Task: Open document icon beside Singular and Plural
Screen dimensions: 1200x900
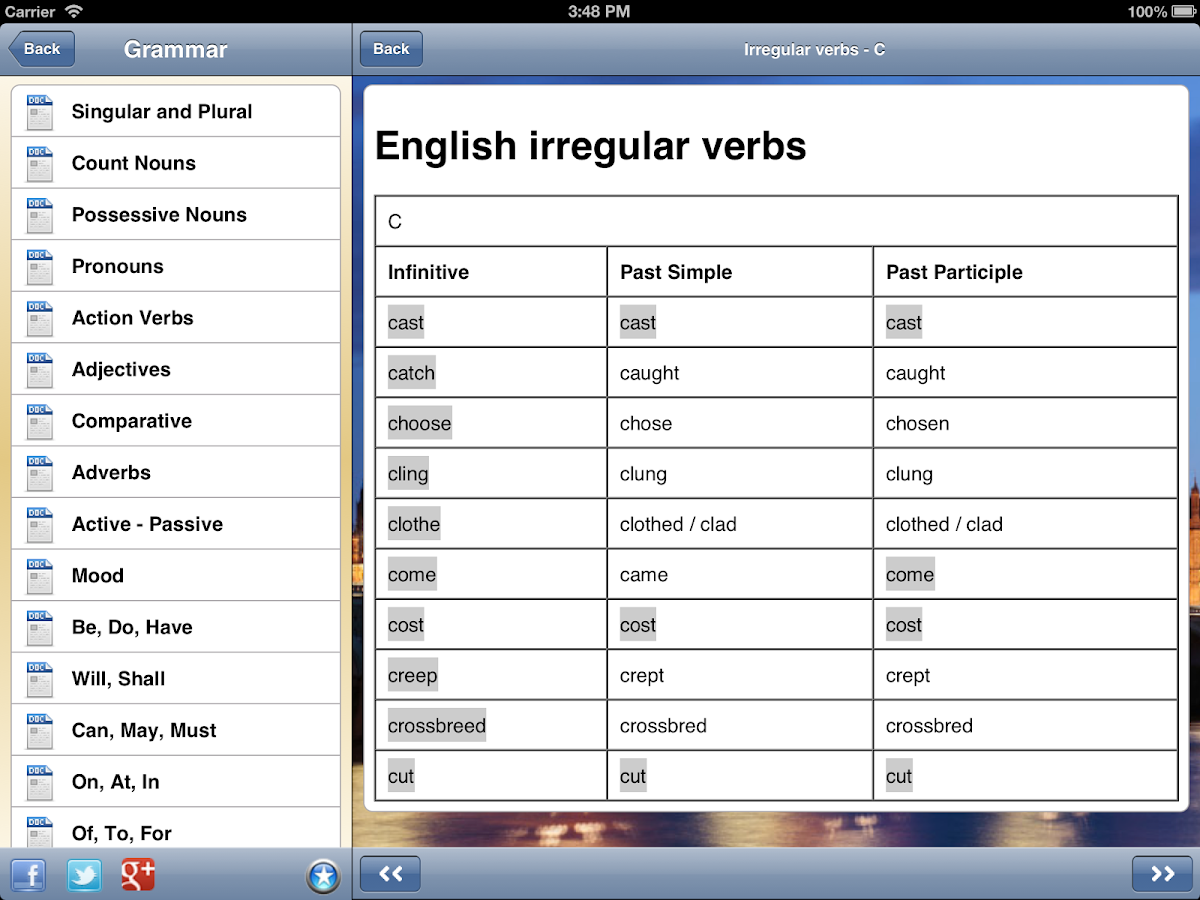Action: pos(39,111)
